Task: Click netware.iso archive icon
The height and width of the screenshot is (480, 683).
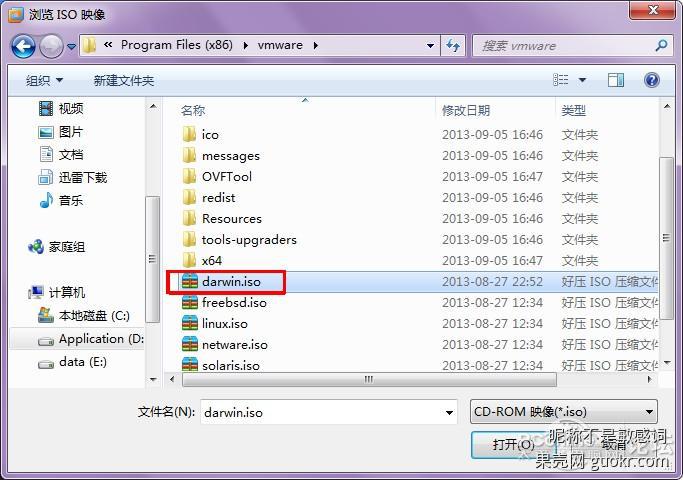Action: pyautogui.click(x=189, y=344)
